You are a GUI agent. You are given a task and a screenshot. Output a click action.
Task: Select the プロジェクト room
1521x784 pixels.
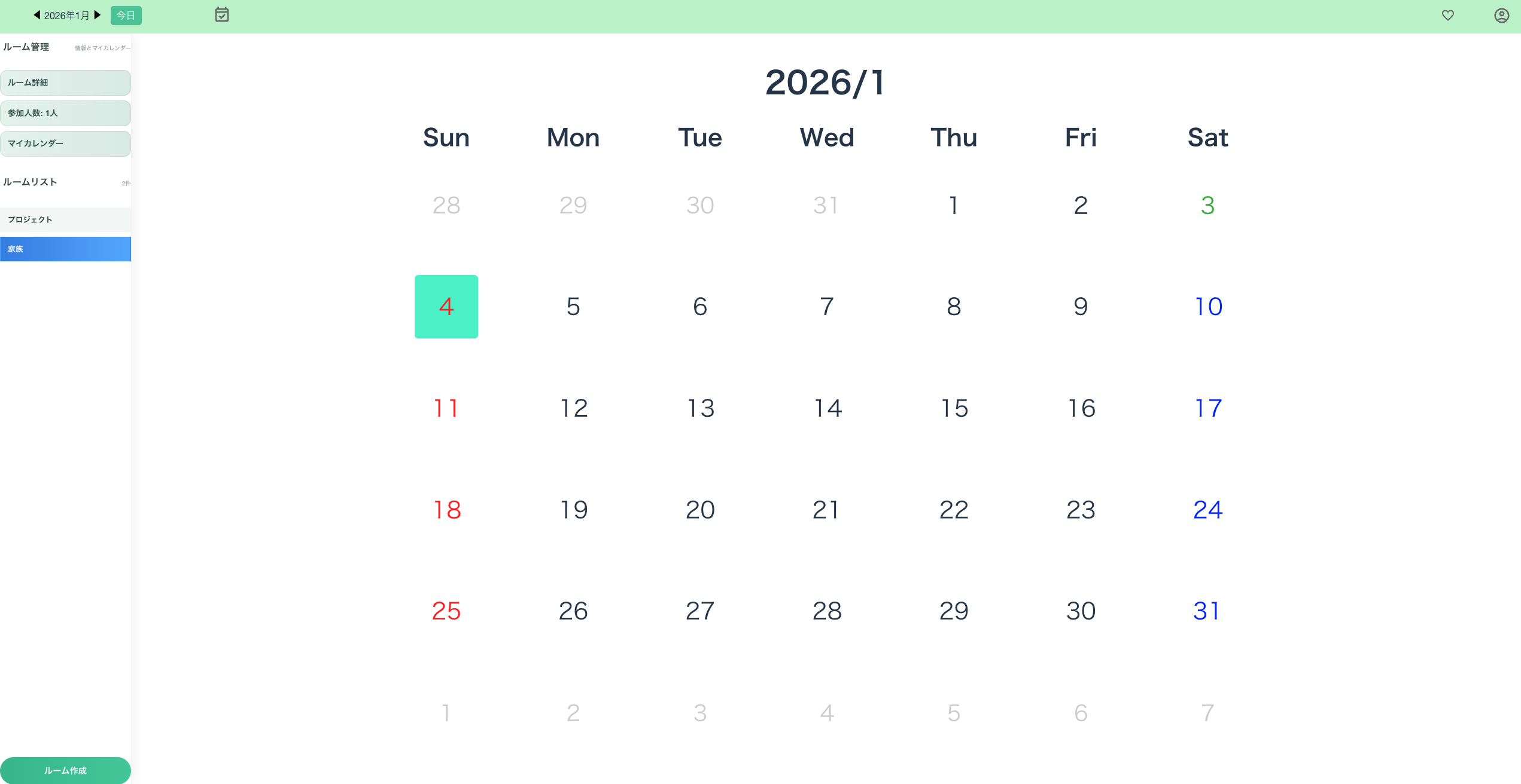tap(65, 219)
